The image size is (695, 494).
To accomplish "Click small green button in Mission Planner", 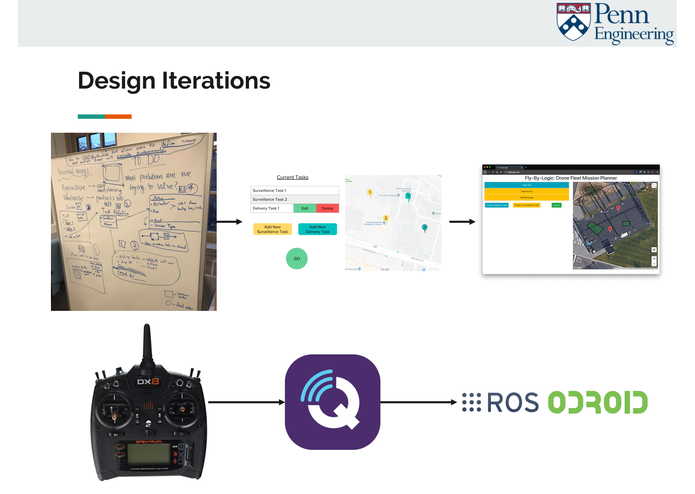I will tap(556, 205).
